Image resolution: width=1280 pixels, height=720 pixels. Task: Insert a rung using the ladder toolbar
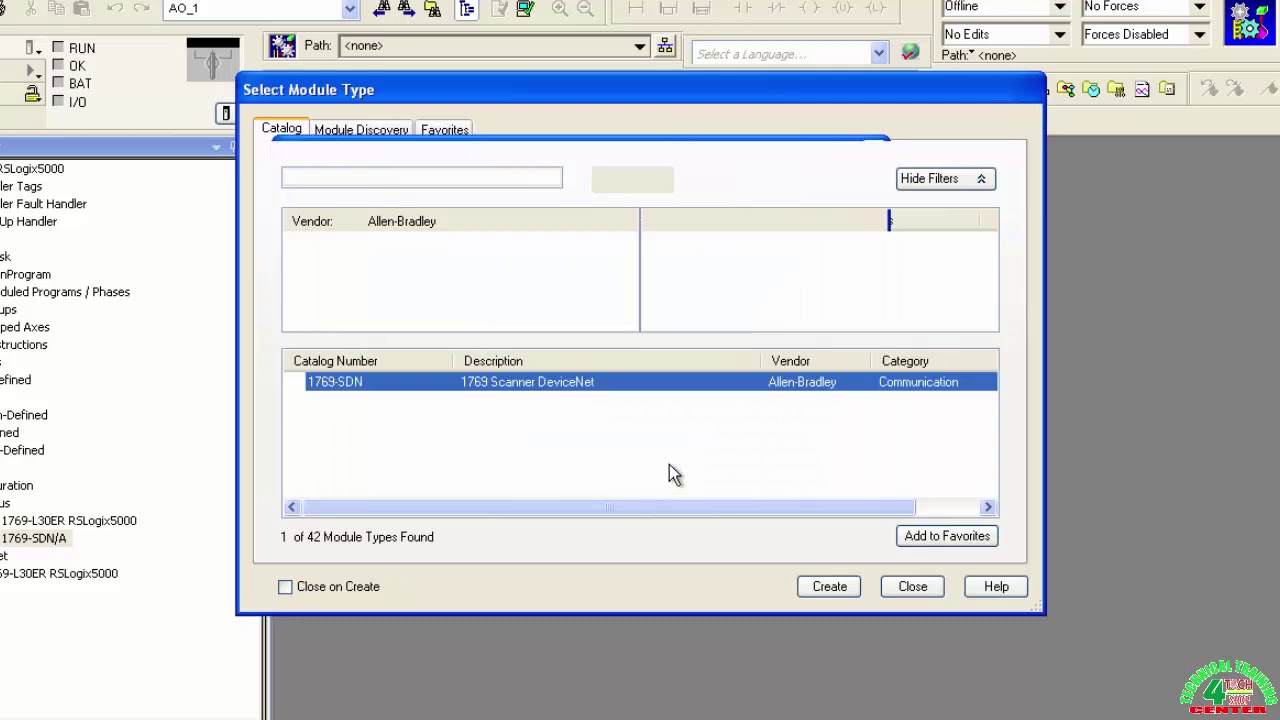click(x=636, y=8)
